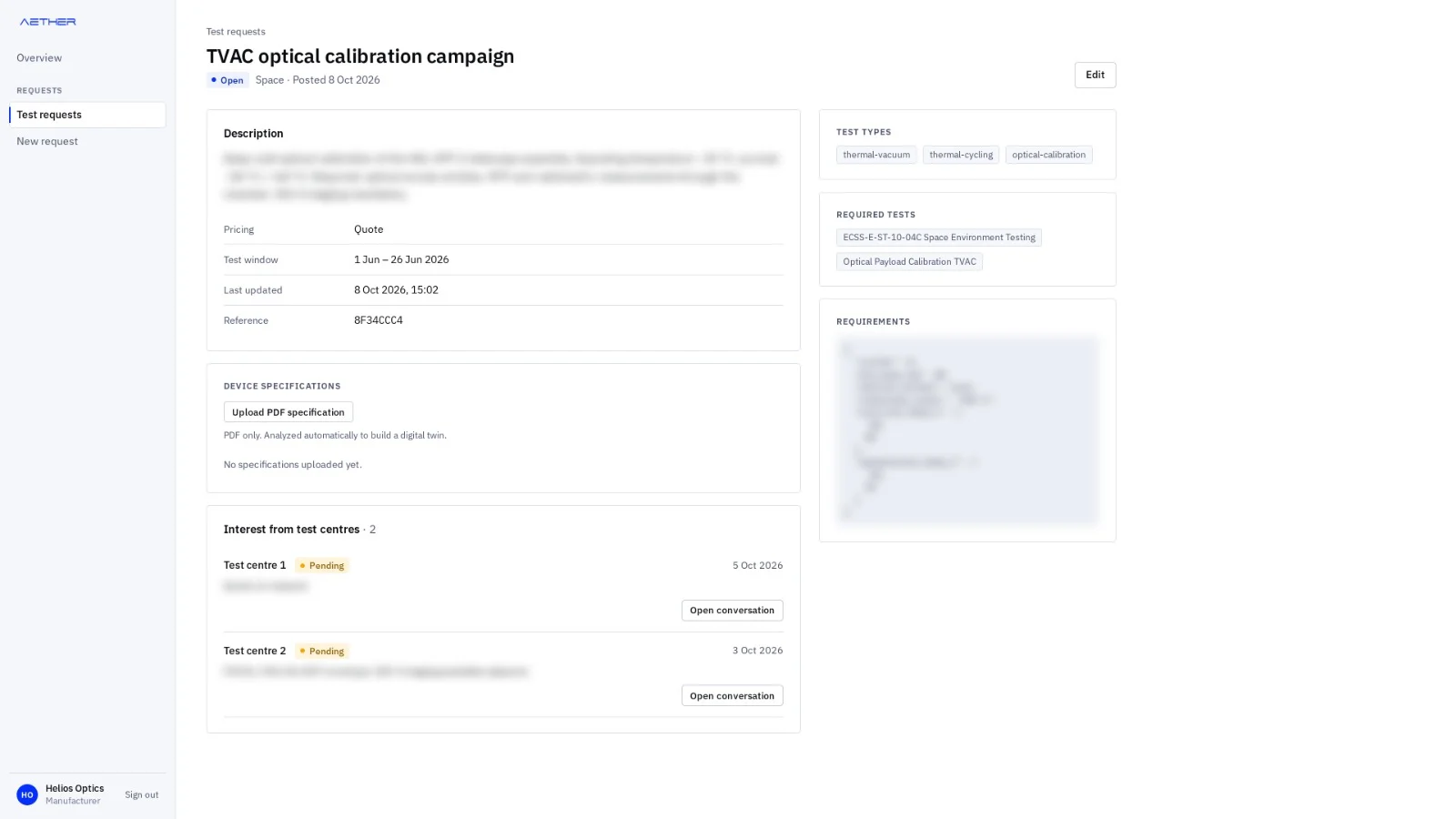Click the Edit button
1456x819 pixels.
(1095, 75)
